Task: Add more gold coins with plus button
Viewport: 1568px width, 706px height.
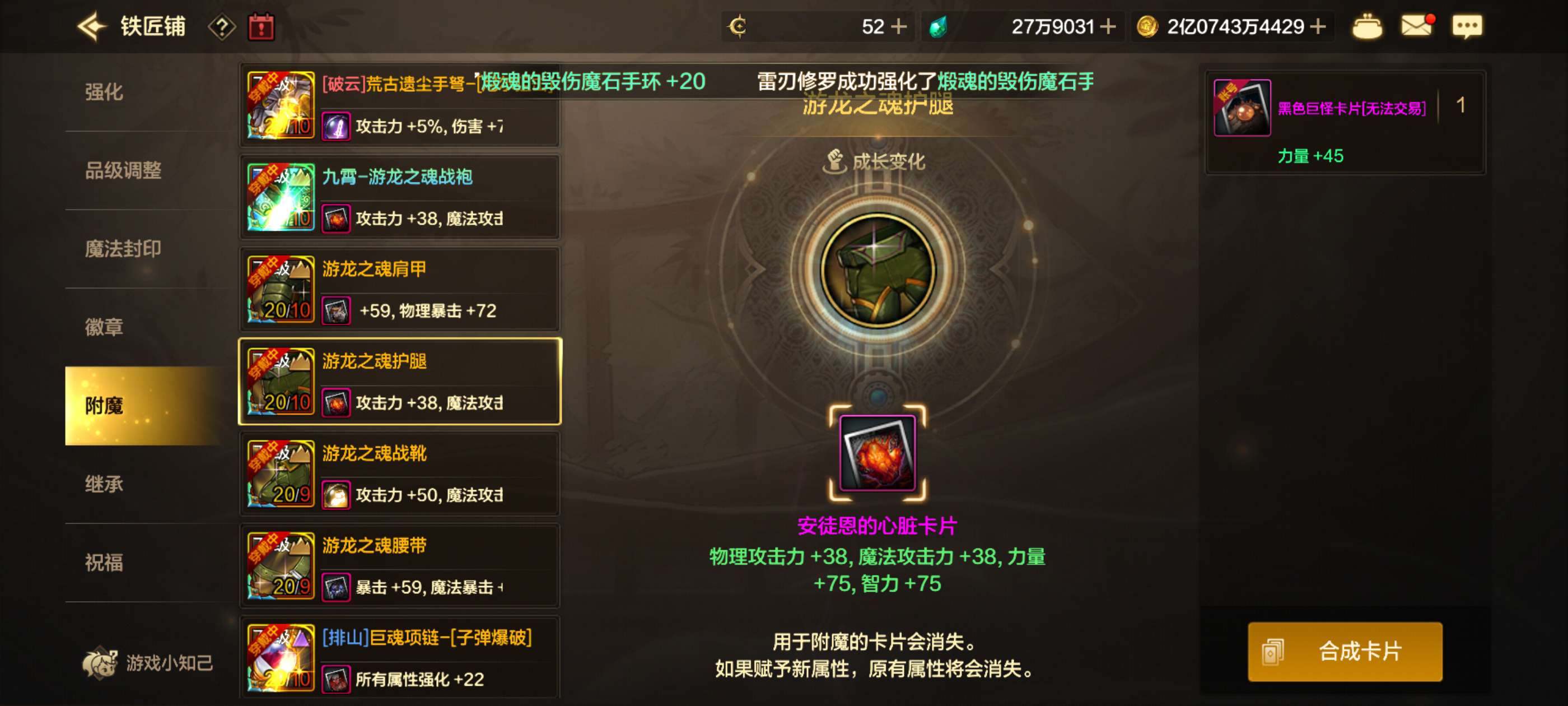Action: (x=1318, y=26)
